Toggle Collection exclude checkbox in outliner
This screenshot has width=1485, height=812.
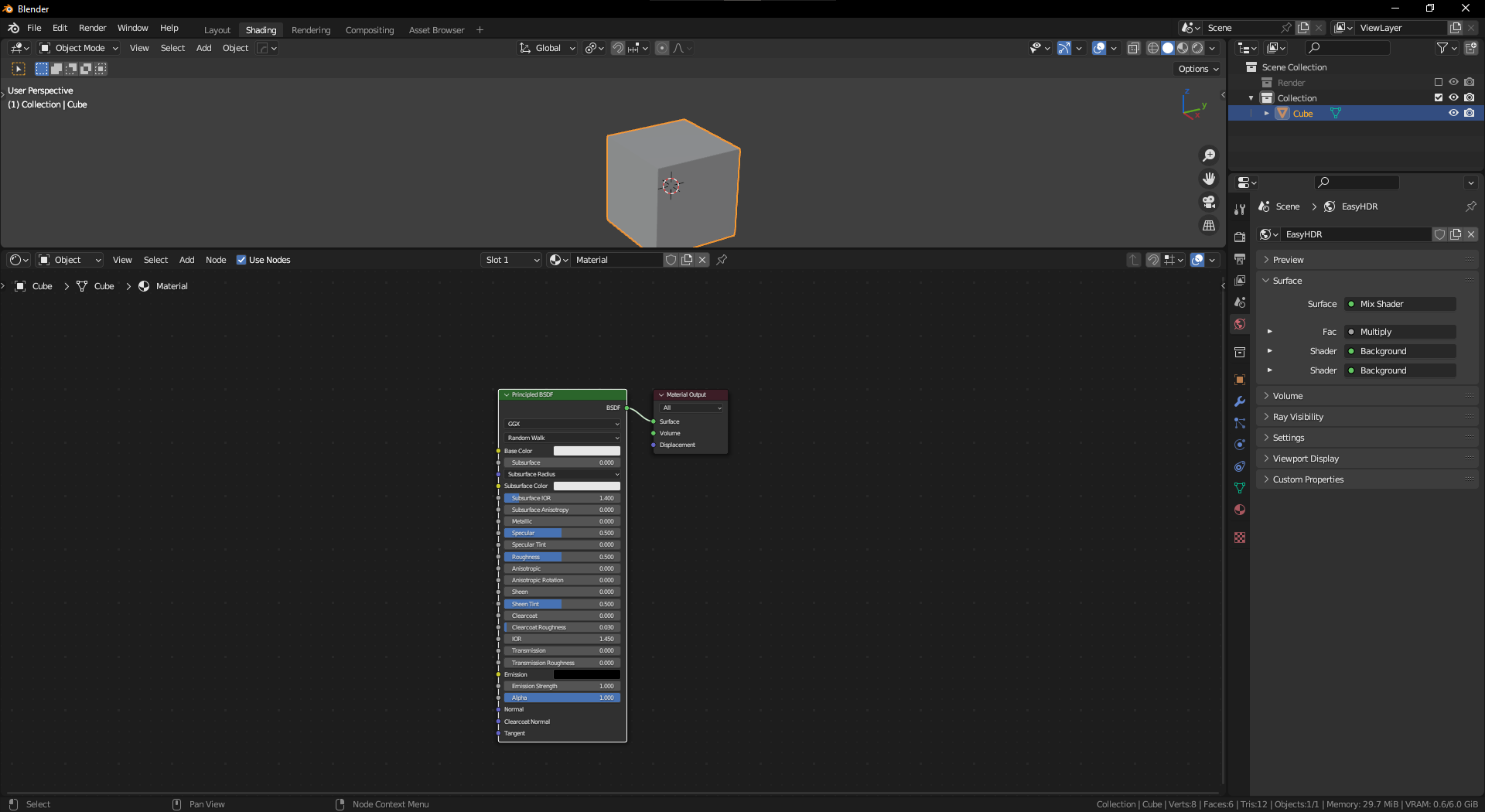(1439, 97)
